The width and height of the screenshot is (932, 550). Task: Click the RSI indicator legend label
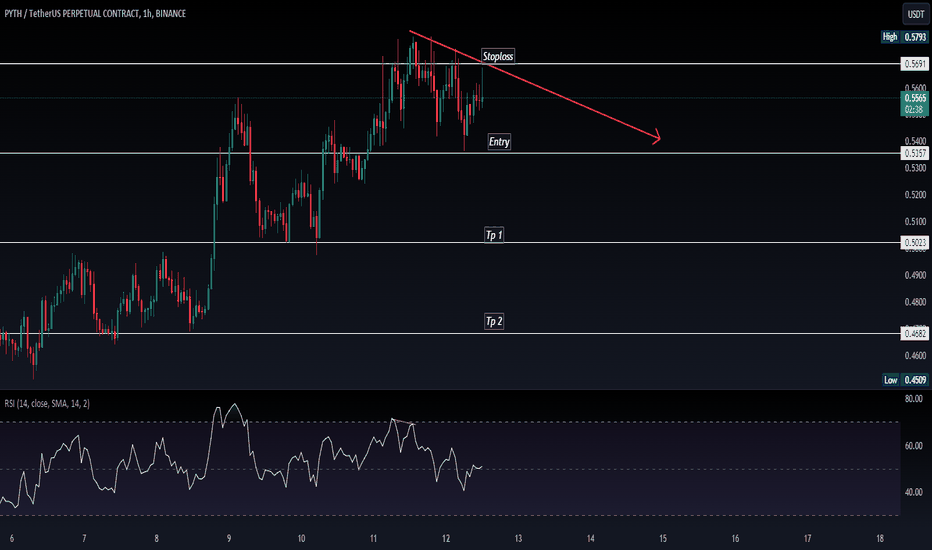47,404
